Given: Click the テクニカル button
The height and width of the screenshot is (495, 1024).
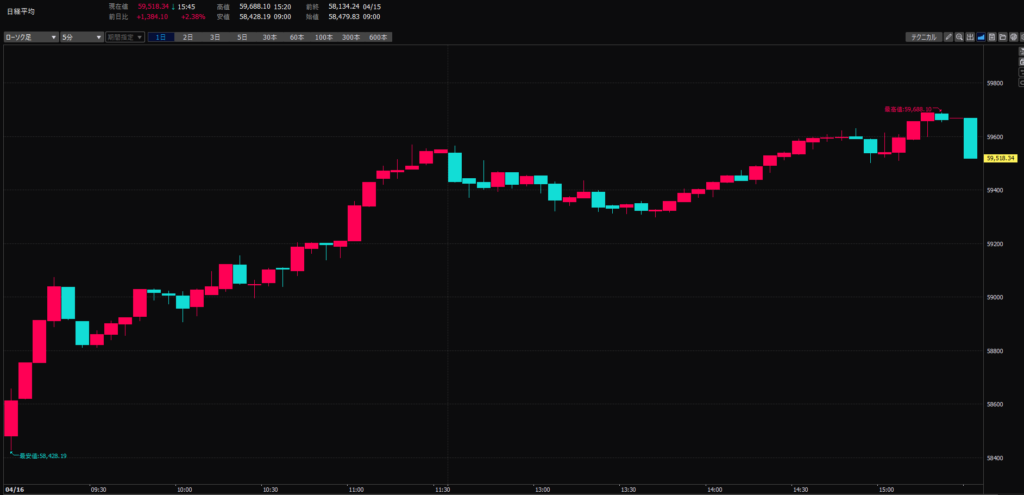Looking at the screenshot, I should tap(921, 37).
